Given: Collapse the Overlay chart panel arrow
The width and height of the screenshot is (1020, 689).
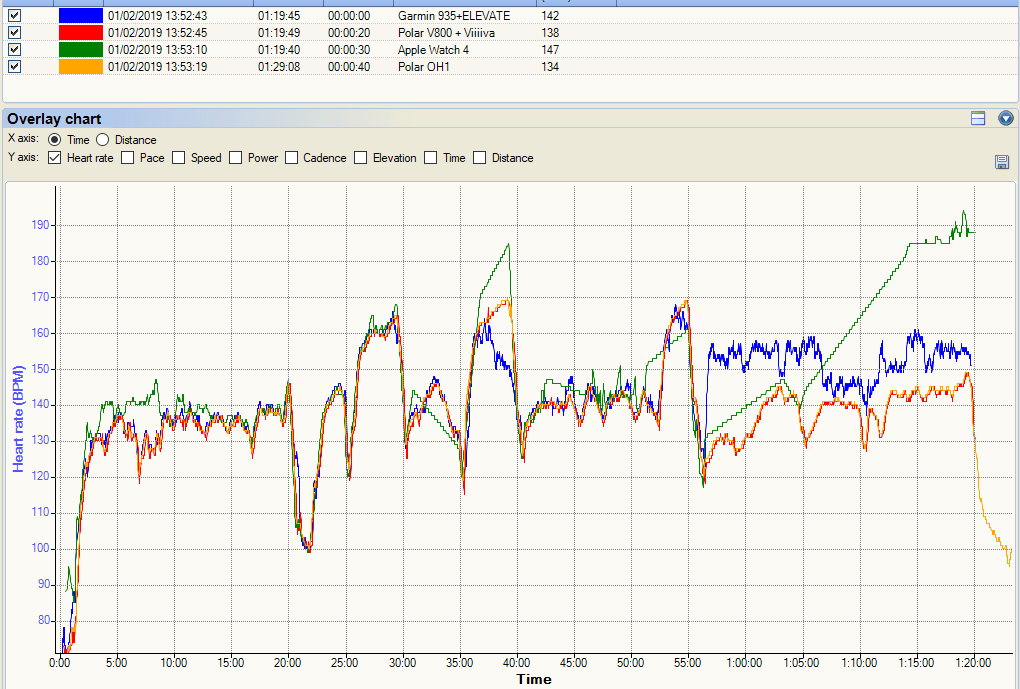Looking at the screenshot, I should 1006,118.
